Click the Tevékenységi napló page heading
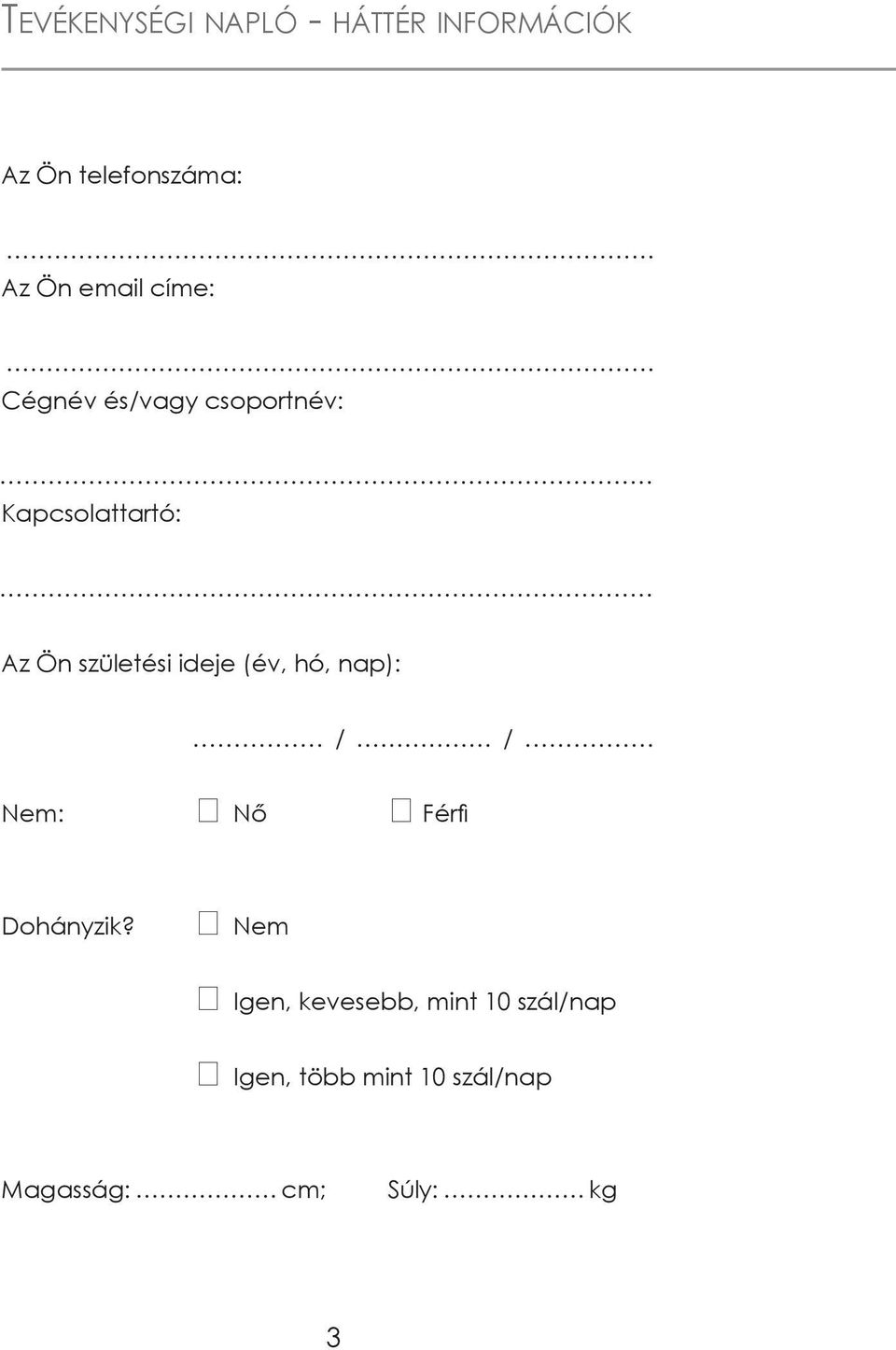Viewport: 896px width, 1350px height. tap(317, 21)
